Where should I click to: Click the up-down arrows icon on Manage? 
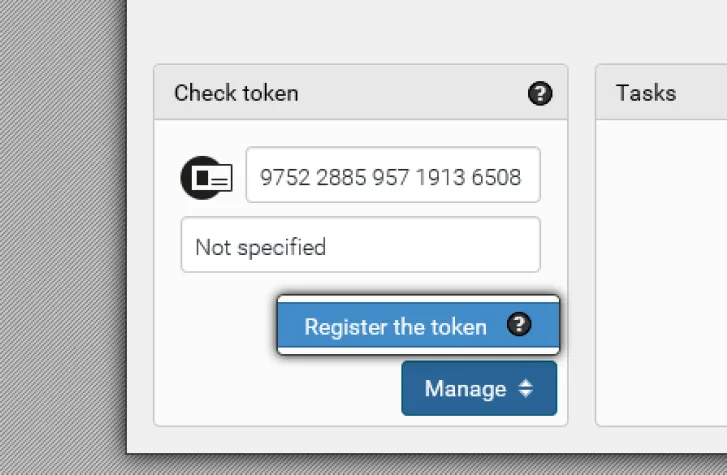527,389
